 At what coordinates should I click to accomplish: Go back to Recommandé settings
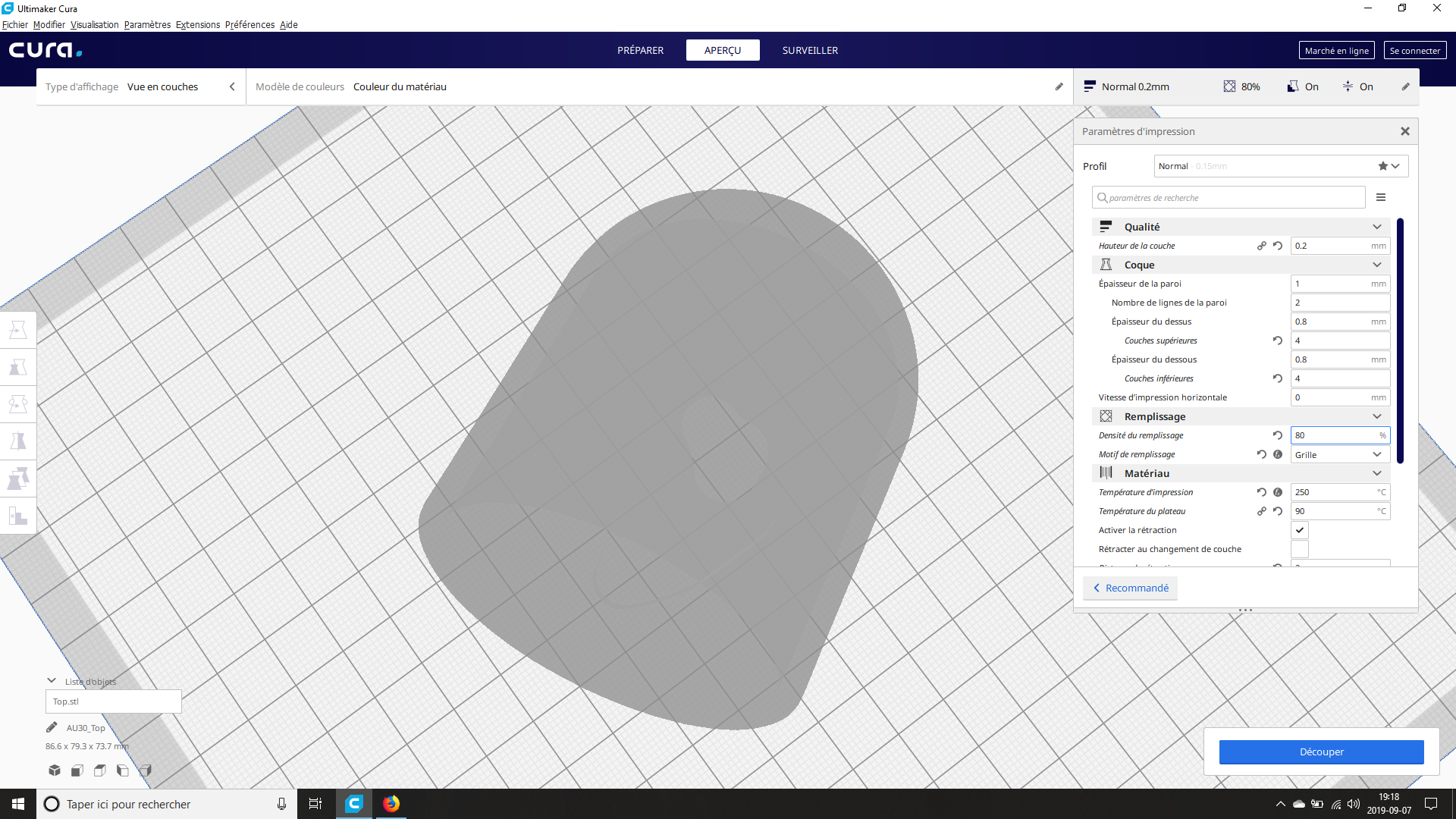(1131, 588)
